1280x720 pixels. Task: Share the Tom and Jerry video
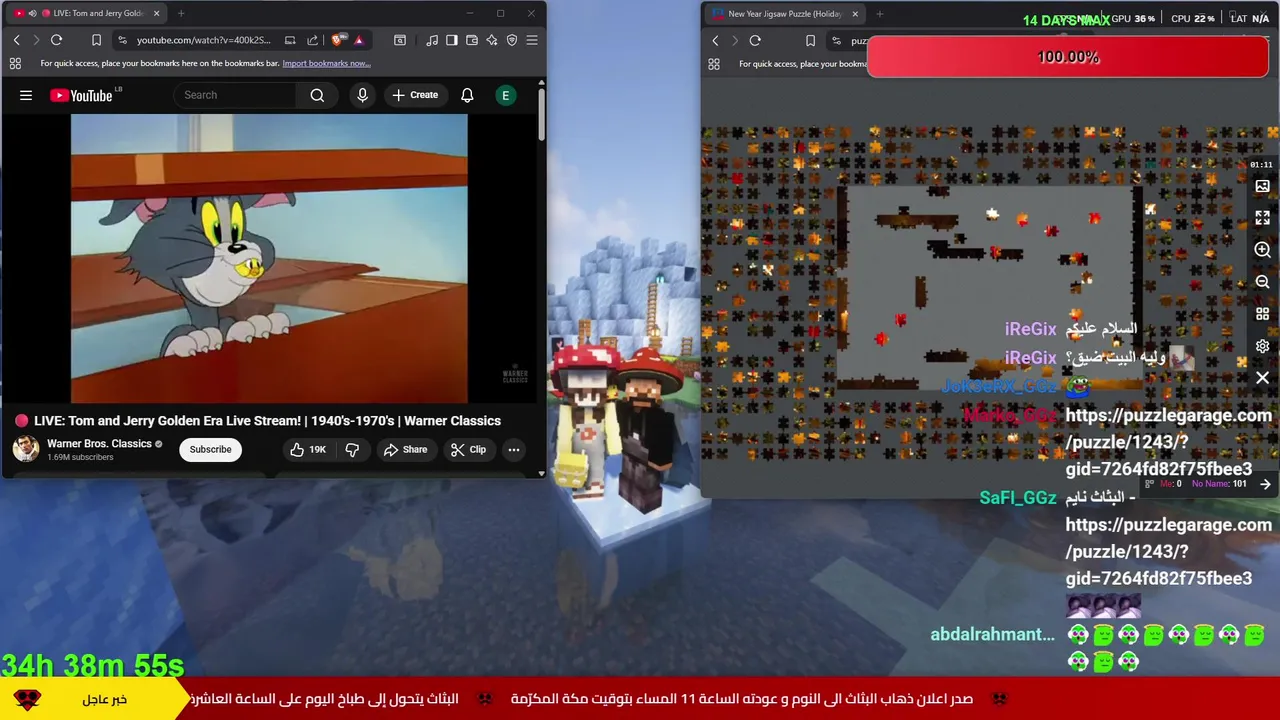(x=405, y=449)
